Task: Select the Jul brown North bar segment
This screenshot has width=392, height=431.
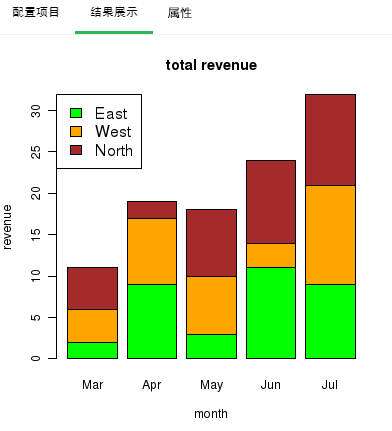Action: [x=330, y=140]
